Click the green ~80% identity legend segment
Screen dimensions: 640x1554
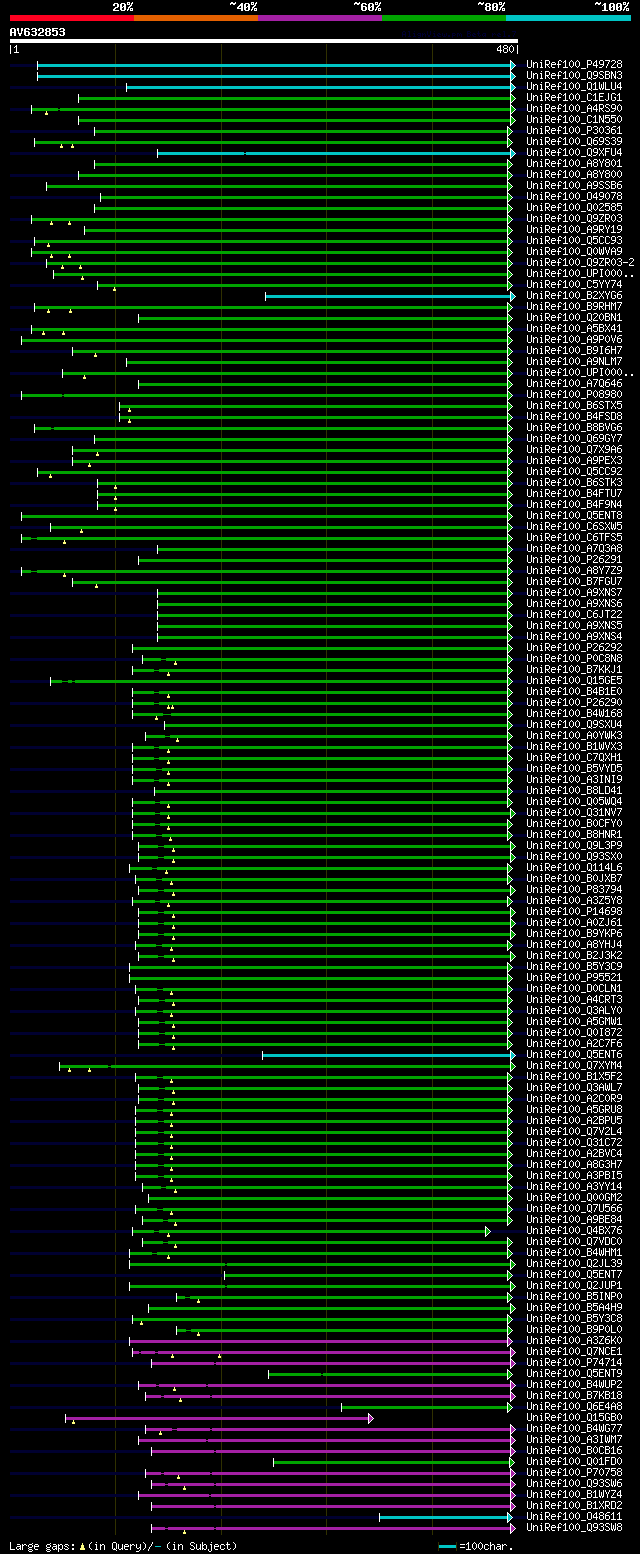point(443,18)
